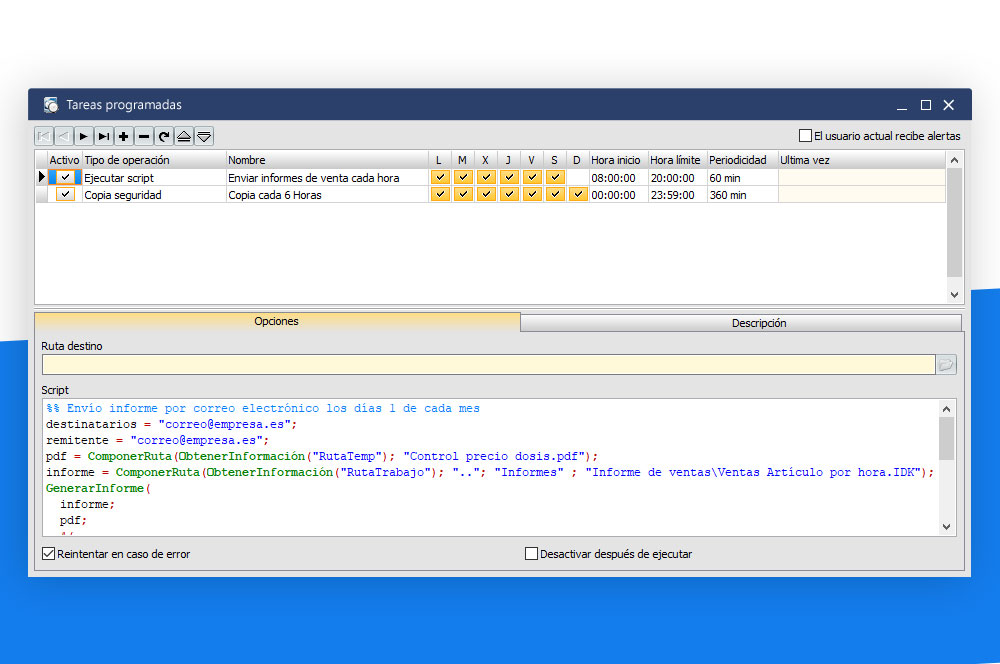Refresh the task list
Viewport: 1000px width, 664px height.
[x=164, y=136]
